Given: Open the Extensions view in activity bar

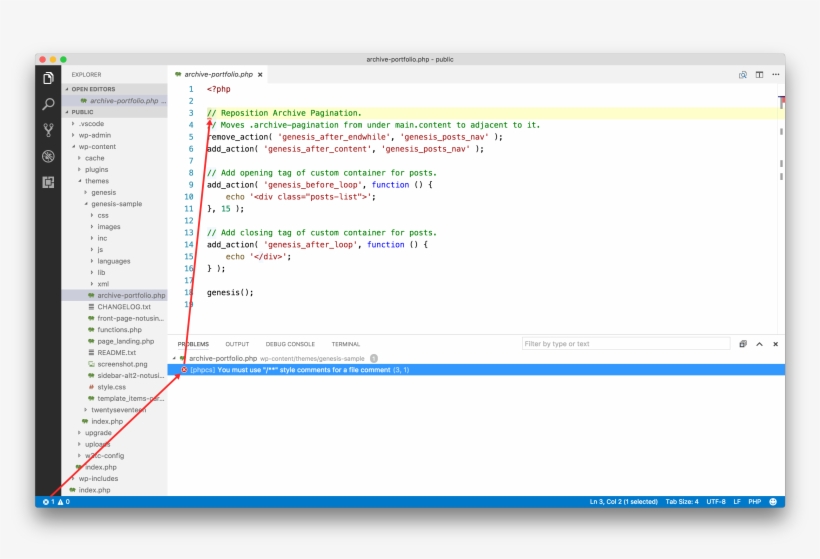Looking at the screenshot, I should pyautogui.click(x=48, y=182).
